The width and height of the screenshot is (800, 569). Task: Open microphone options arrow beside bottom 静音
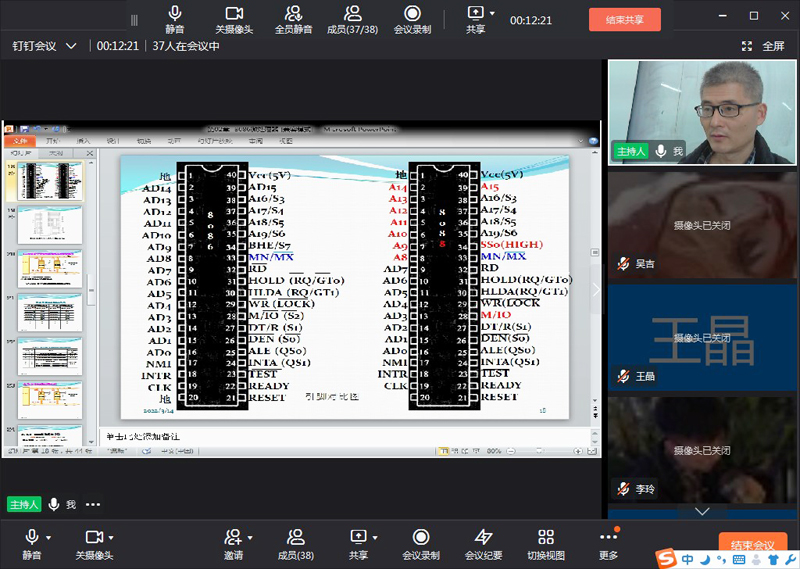(x=50, y=538)
